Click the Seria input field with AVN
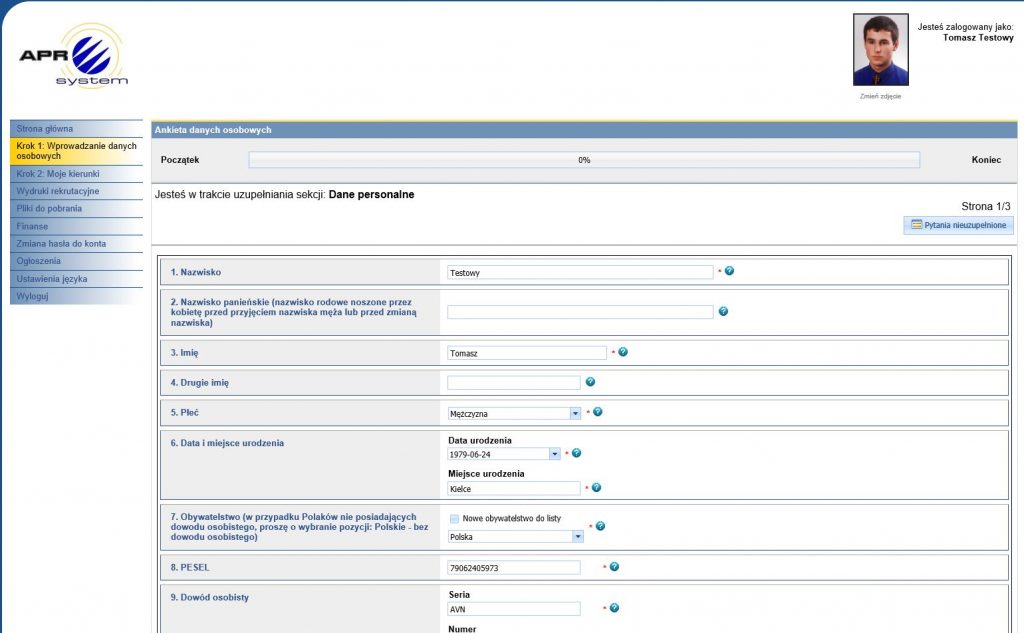 tap(513, 609)
